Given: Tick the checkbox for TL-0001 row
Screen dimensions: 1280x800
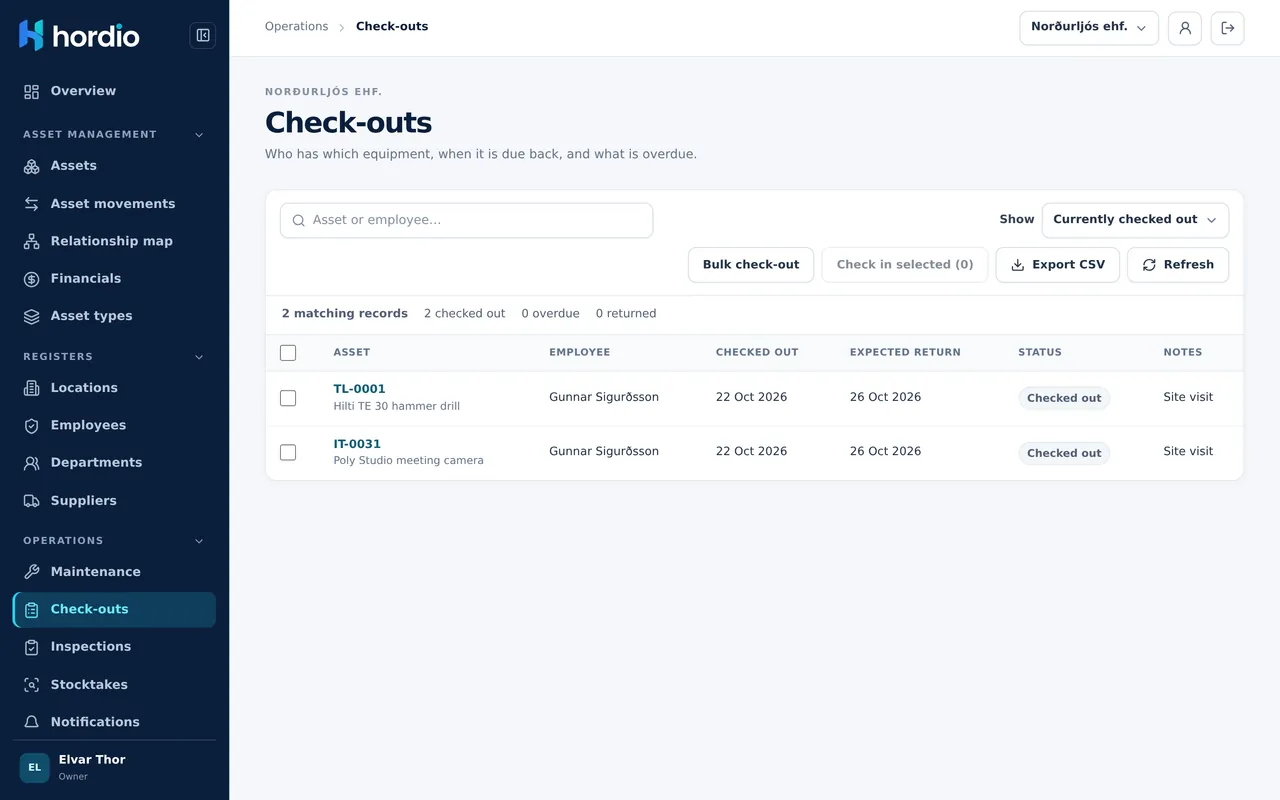Looking at the screenshot, I should point(288,398).
